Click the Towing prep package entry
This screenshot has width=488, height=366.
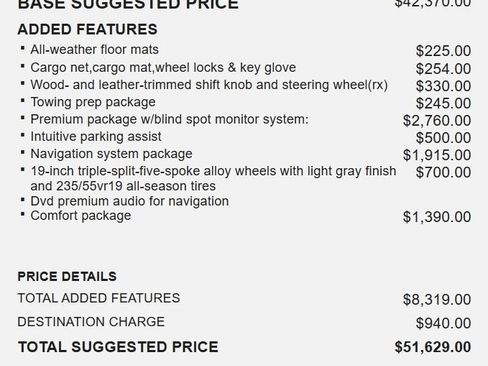93,102
